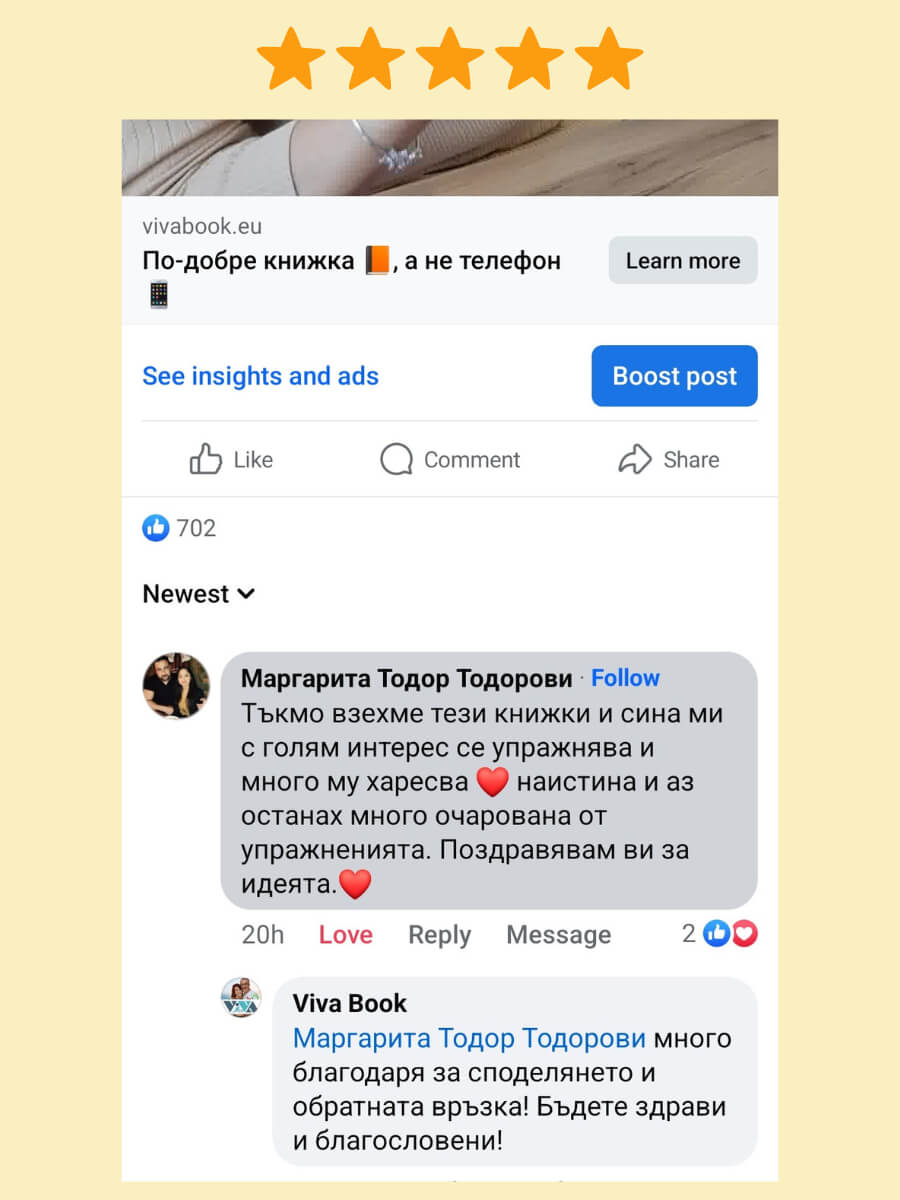Click the Share arrow icon

click(x=635, y=459)
